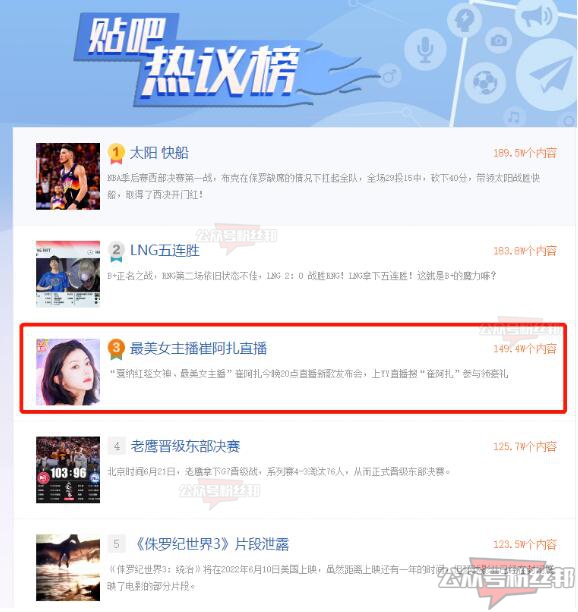Image resolution: width=578 pixels, height=612 pixels.
Task: Click the woman portrait thumbnail
Action: pos(68,372)
